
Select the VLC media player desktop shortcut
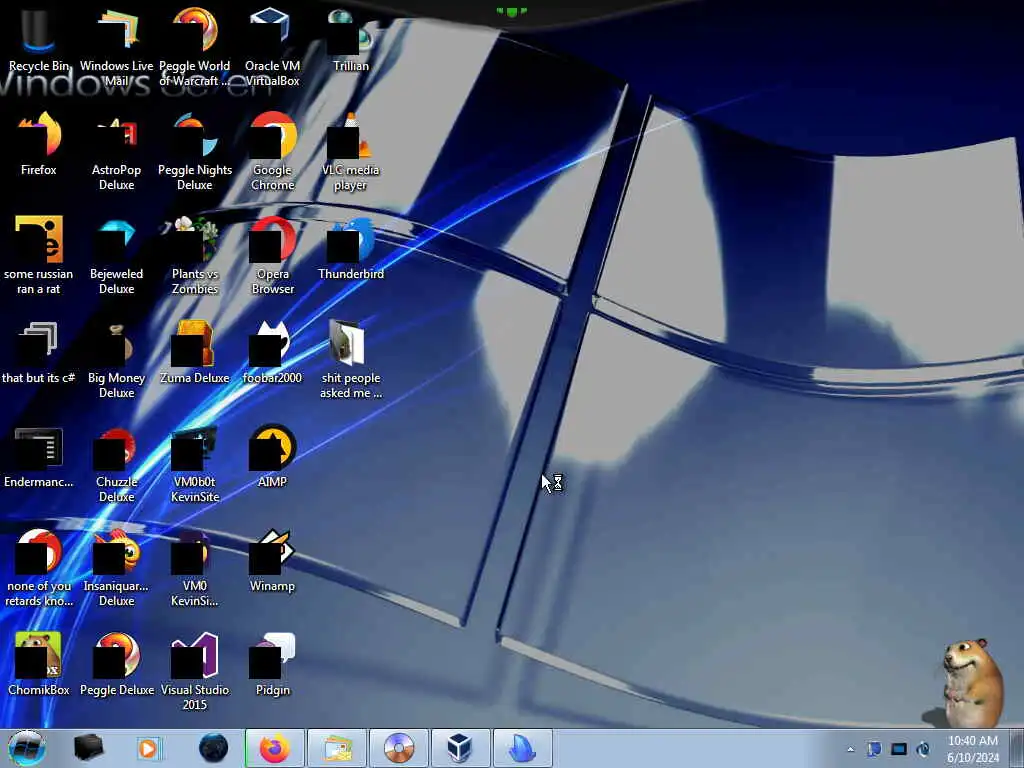click(351, 152)
